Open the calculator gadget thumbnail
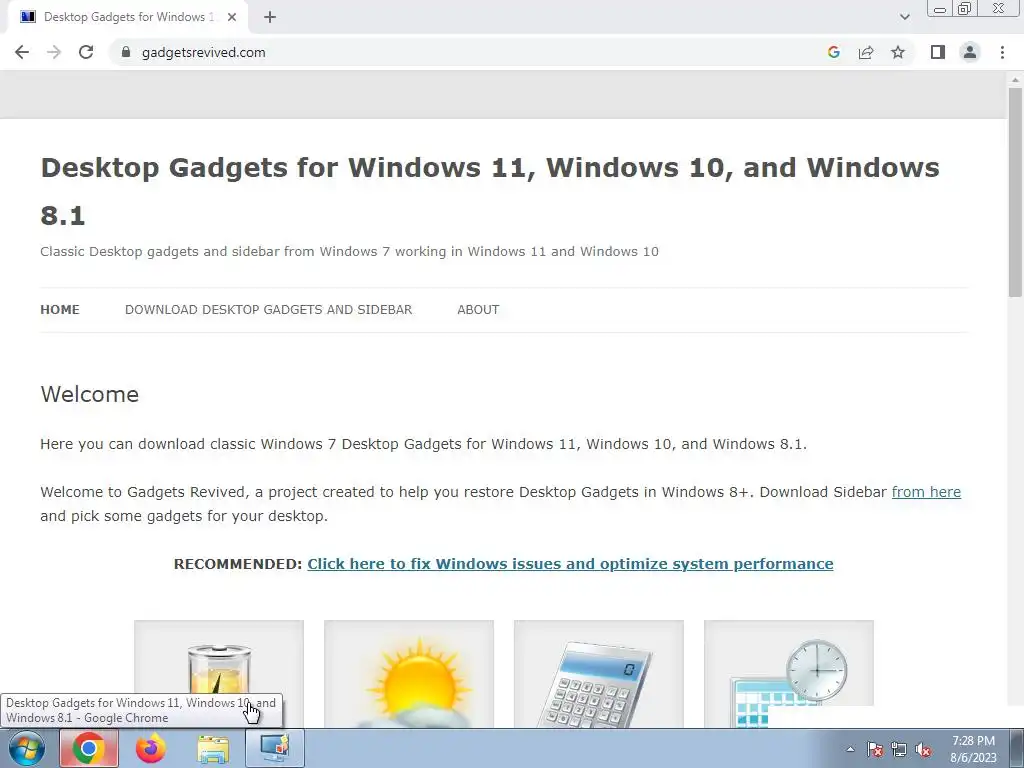Screen dimensions: 1024x768 point(599,673)
